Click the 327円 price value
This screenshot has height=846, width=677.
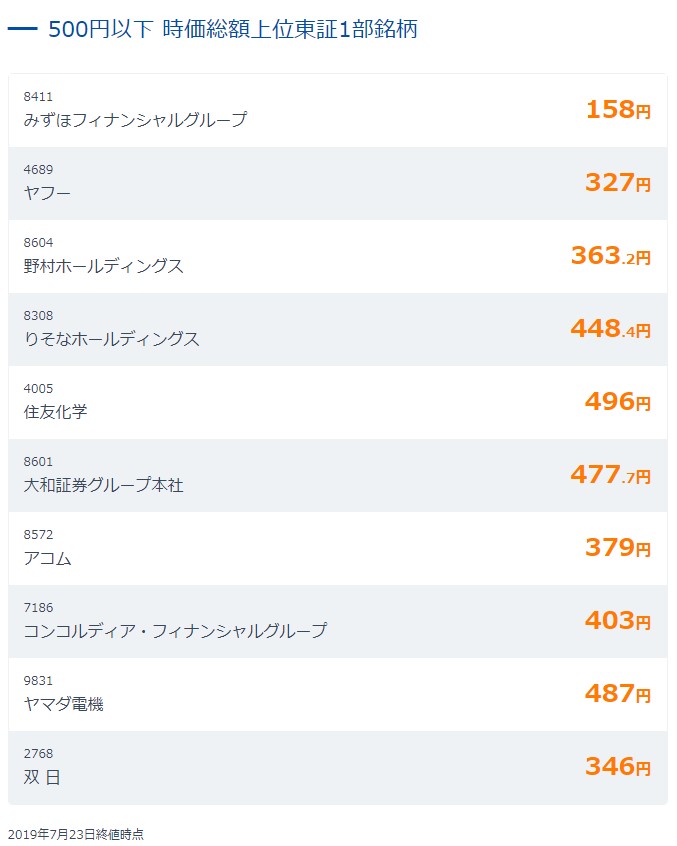617,182
